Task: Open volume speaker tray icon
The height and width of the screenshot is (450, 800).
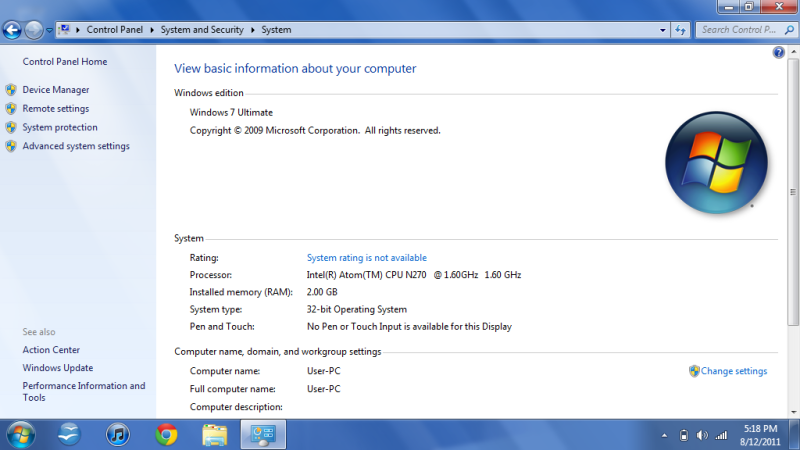Action: [703, 435]
